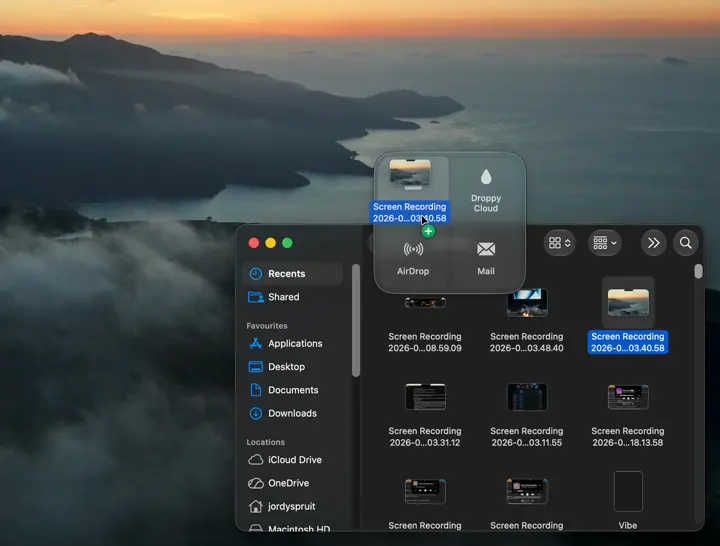720x546 pixels.
Task: Close the Finder window with red button
Action: pyautogui.click(x=253, y=243)
